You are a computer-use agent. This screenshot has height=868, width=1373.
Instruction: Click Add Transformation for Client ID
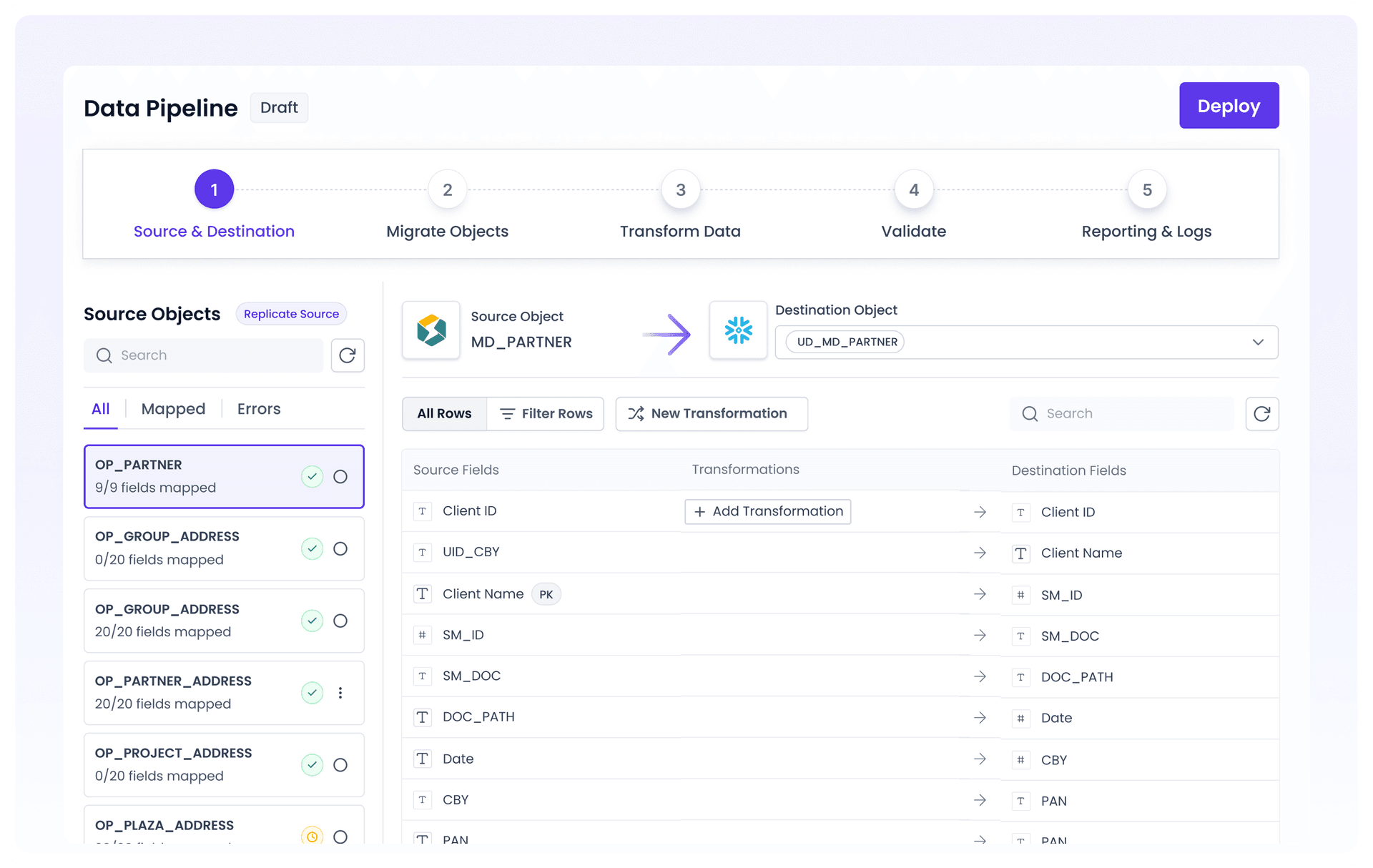pos(768,512)
